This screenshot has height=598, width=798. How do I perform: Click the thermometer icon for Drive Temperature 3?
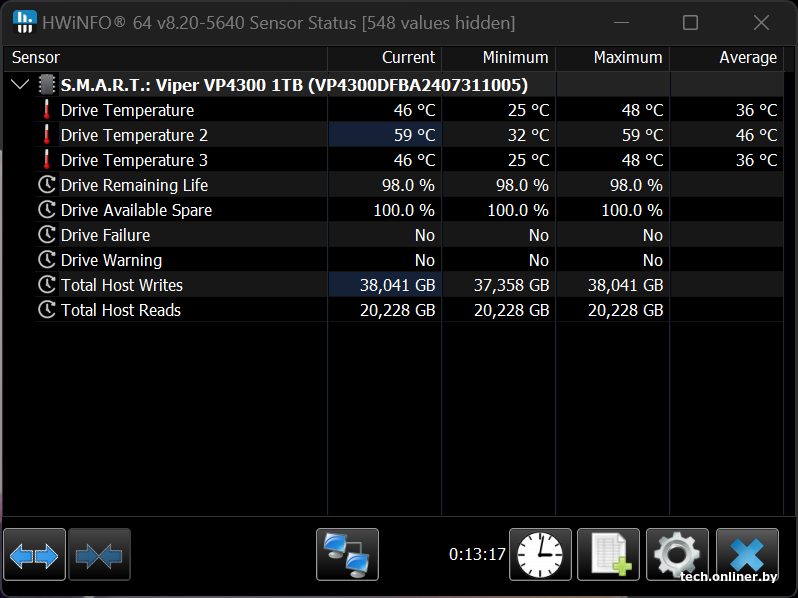pos(47,160)
